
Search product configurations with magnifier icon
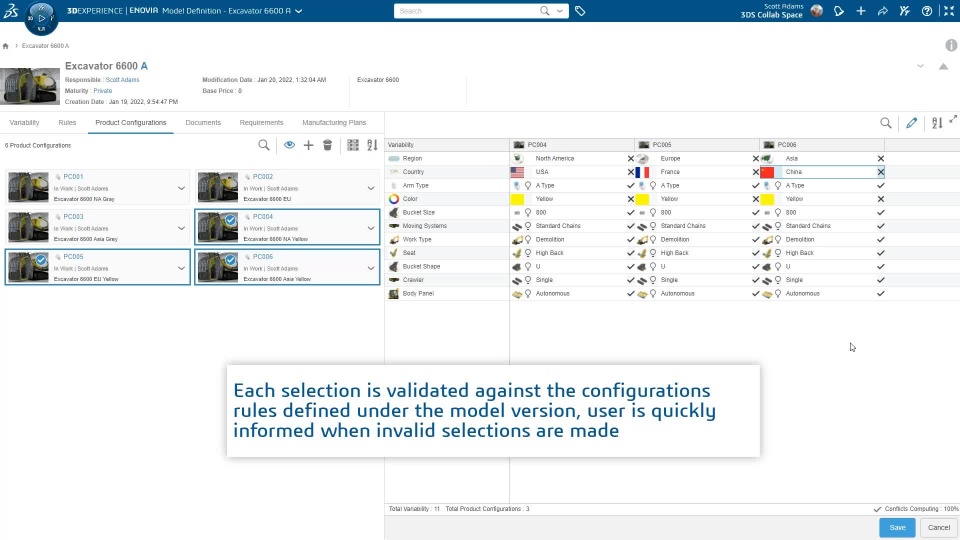tap(264, 145)
